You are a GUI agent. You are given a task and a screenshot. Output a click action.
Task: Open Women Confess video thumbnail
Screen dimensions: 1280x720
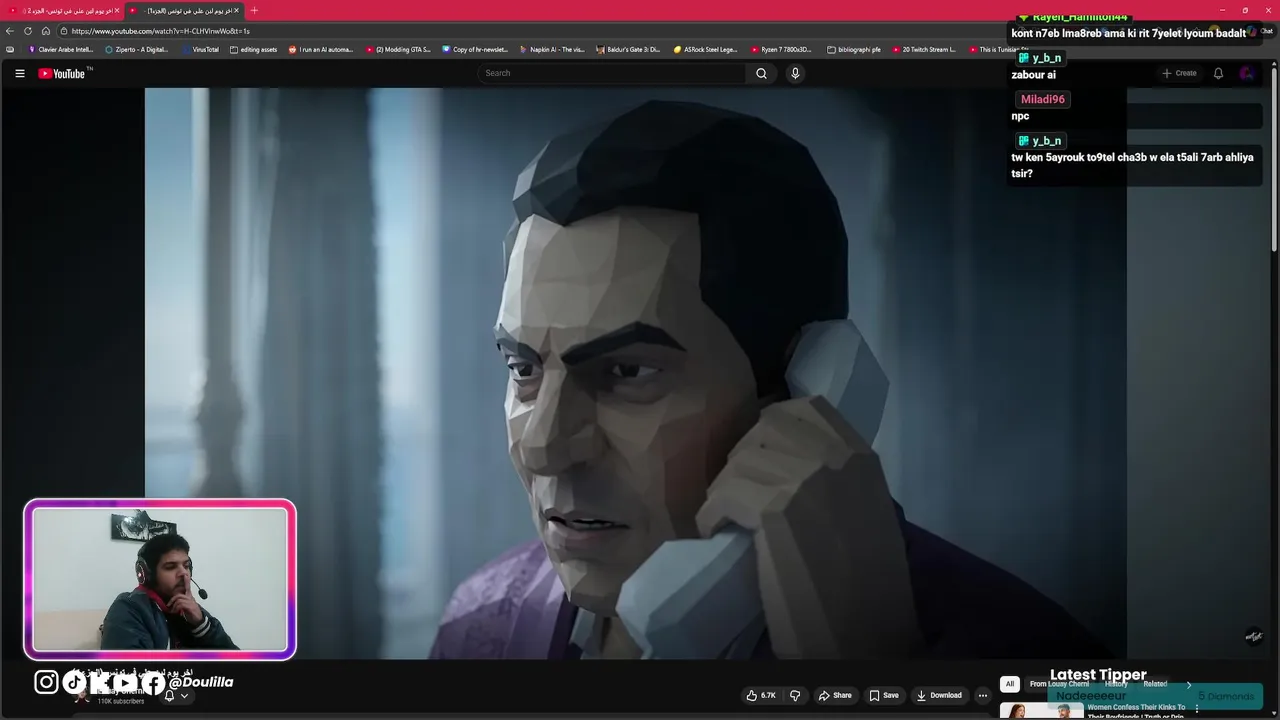coord(1041,711)
